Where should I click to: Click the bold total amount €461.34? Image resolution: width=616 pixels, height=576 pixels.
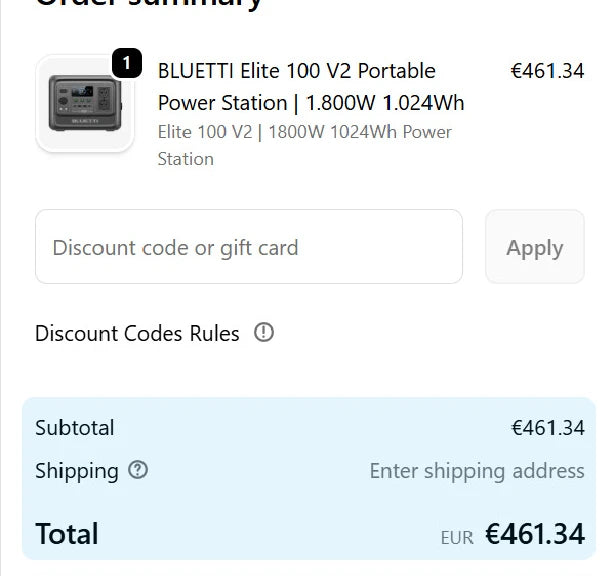coord(534,534)
